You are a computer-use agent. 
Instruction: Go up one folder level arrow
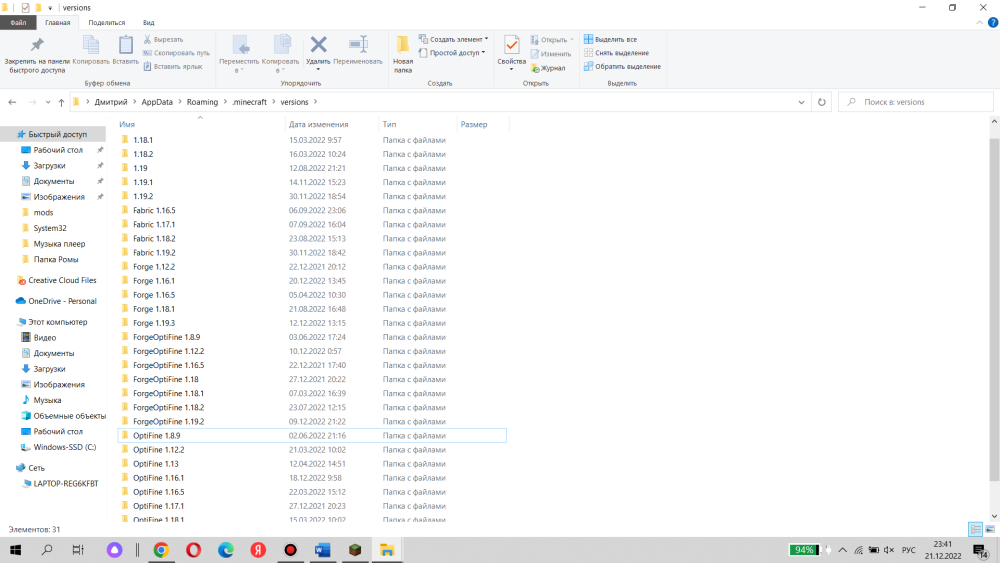(x=61, y=102)
